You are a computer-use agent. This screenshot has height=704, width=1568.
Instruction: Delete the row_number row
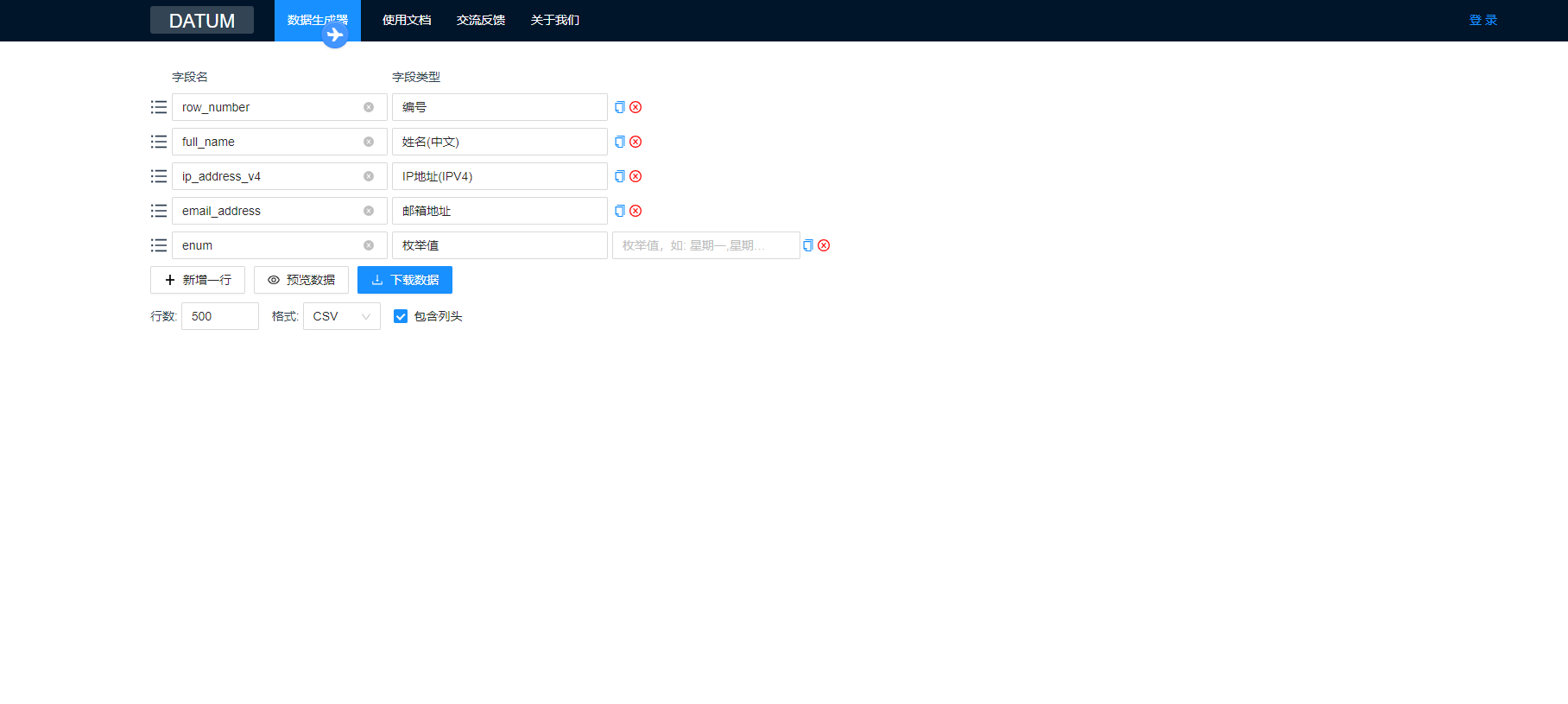click(635, 107)
